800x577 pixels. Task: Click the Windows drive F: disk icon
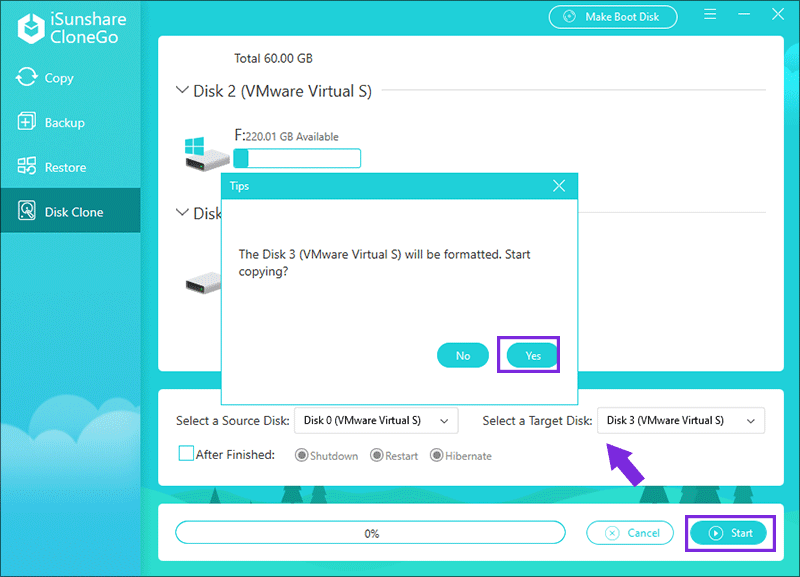pos(205,152)
